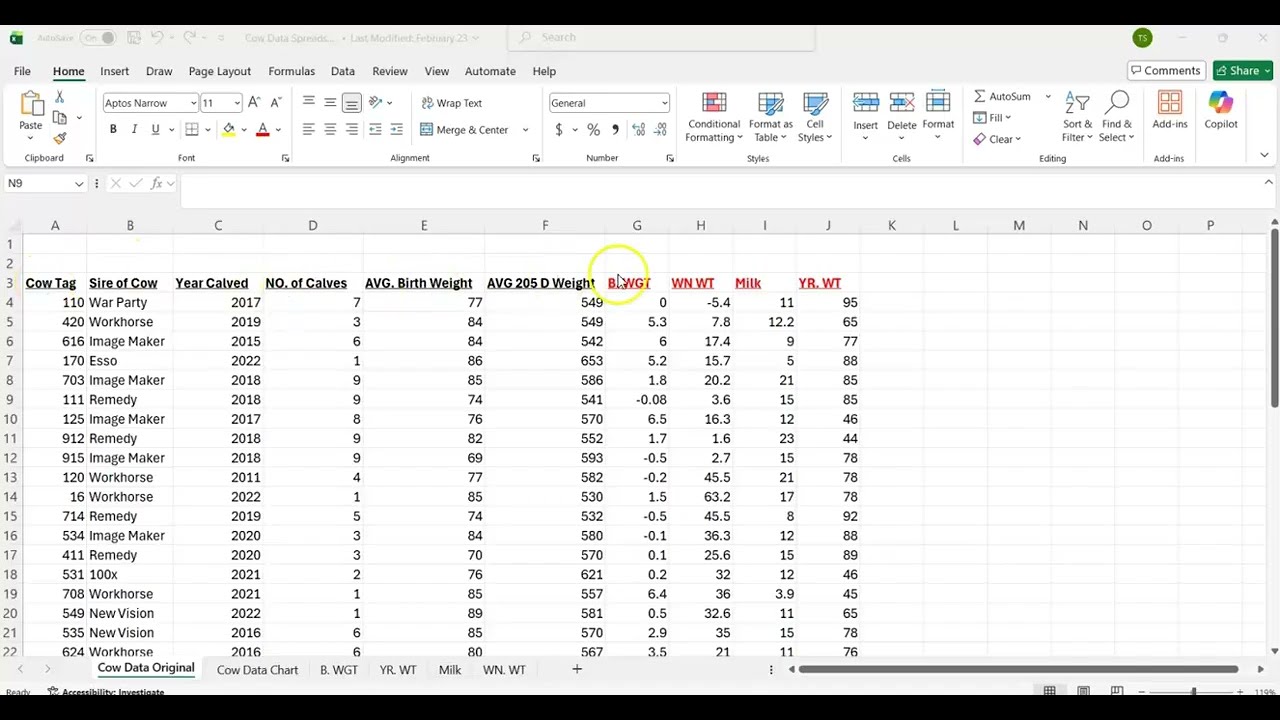Image resolution: width=1280 pixels, height=720 pixels.
Task: Set Middle Align for cells
Action: (x=330, y=102)
